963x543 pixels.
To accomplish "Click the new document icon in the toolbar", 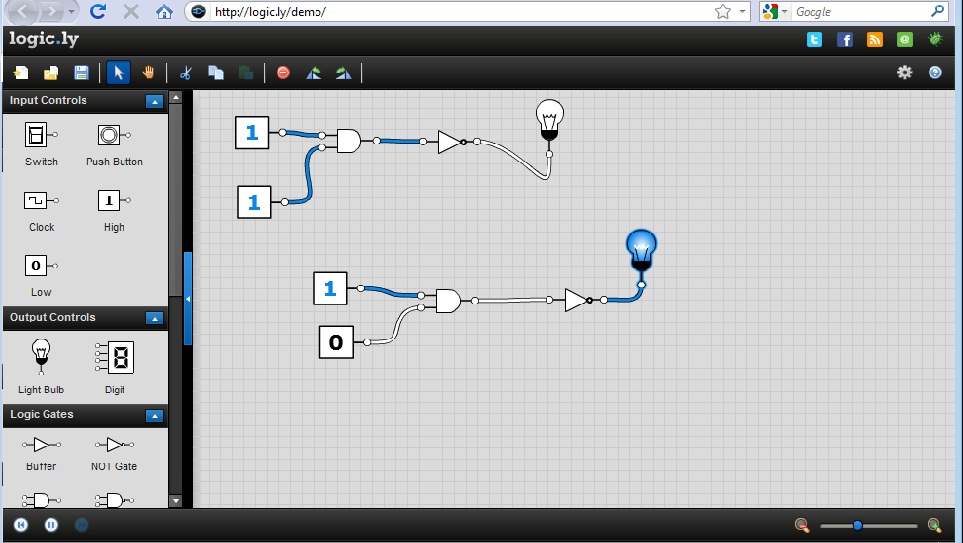I will point(21,73).
